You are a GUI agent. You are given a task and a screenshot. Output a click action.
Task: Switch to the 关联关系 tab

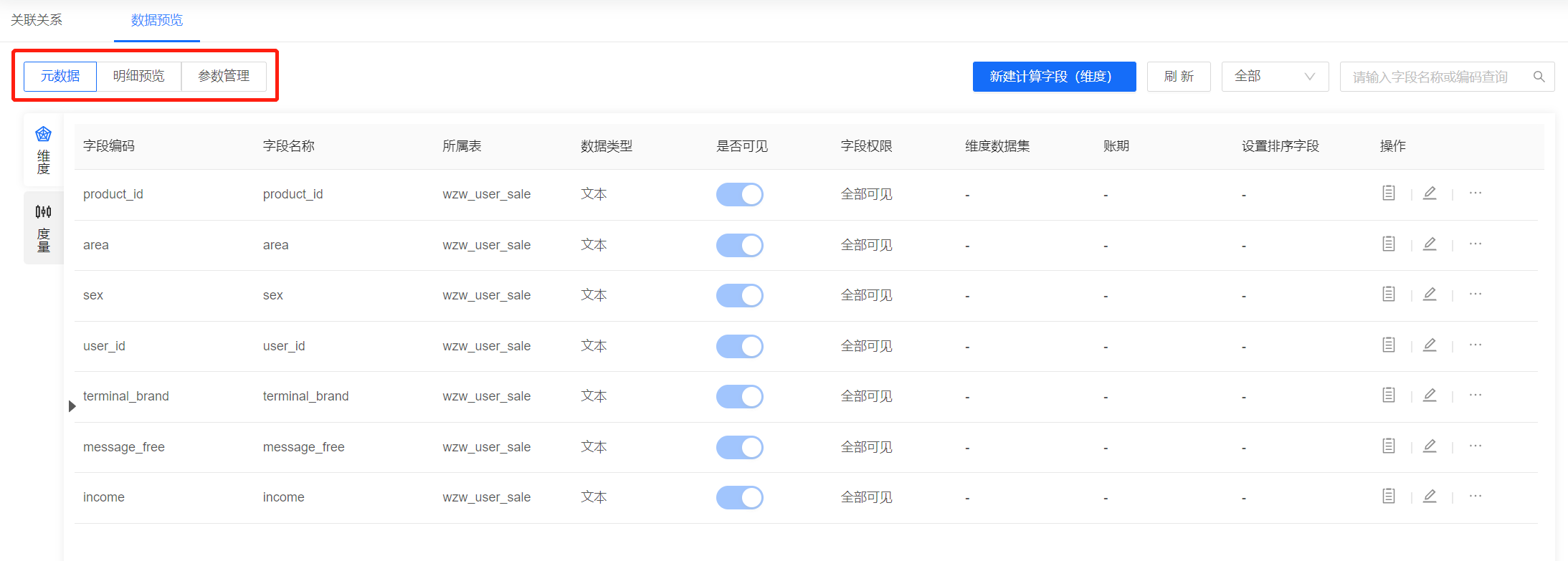(x=37, y=20)
